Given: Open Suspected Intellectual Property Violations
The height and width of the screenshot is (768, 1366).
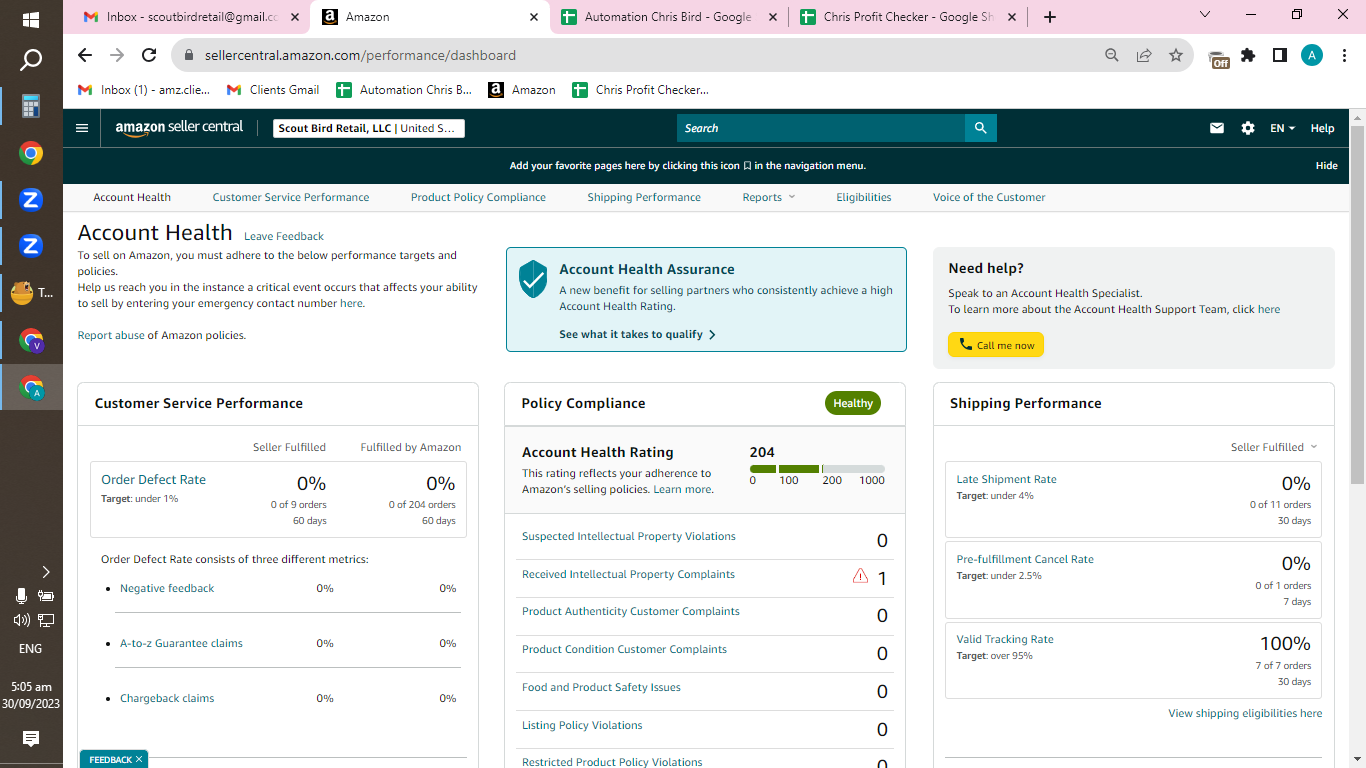Looking at the screenshot, I should [x=628, y=536].
